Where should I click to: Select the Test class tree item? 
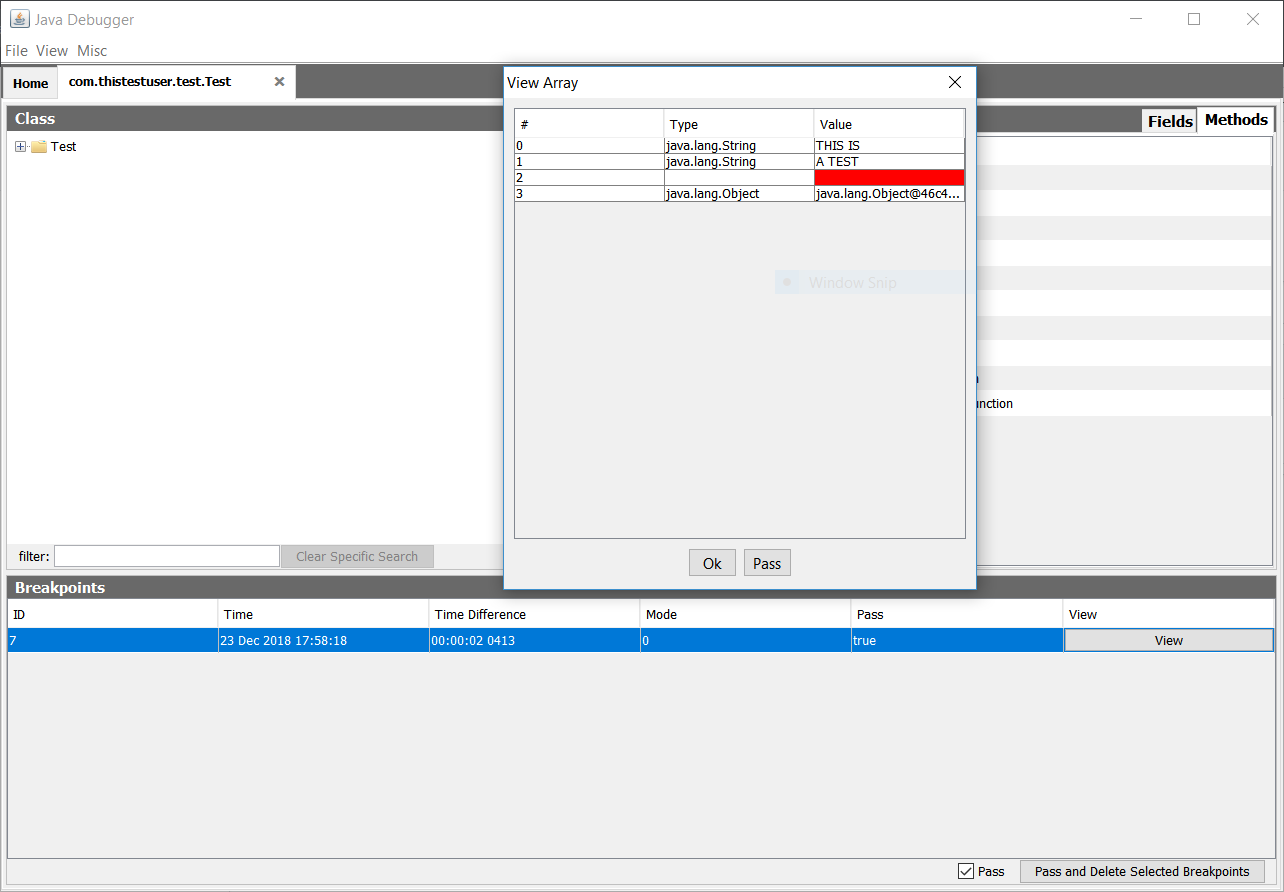click(63, 147)
